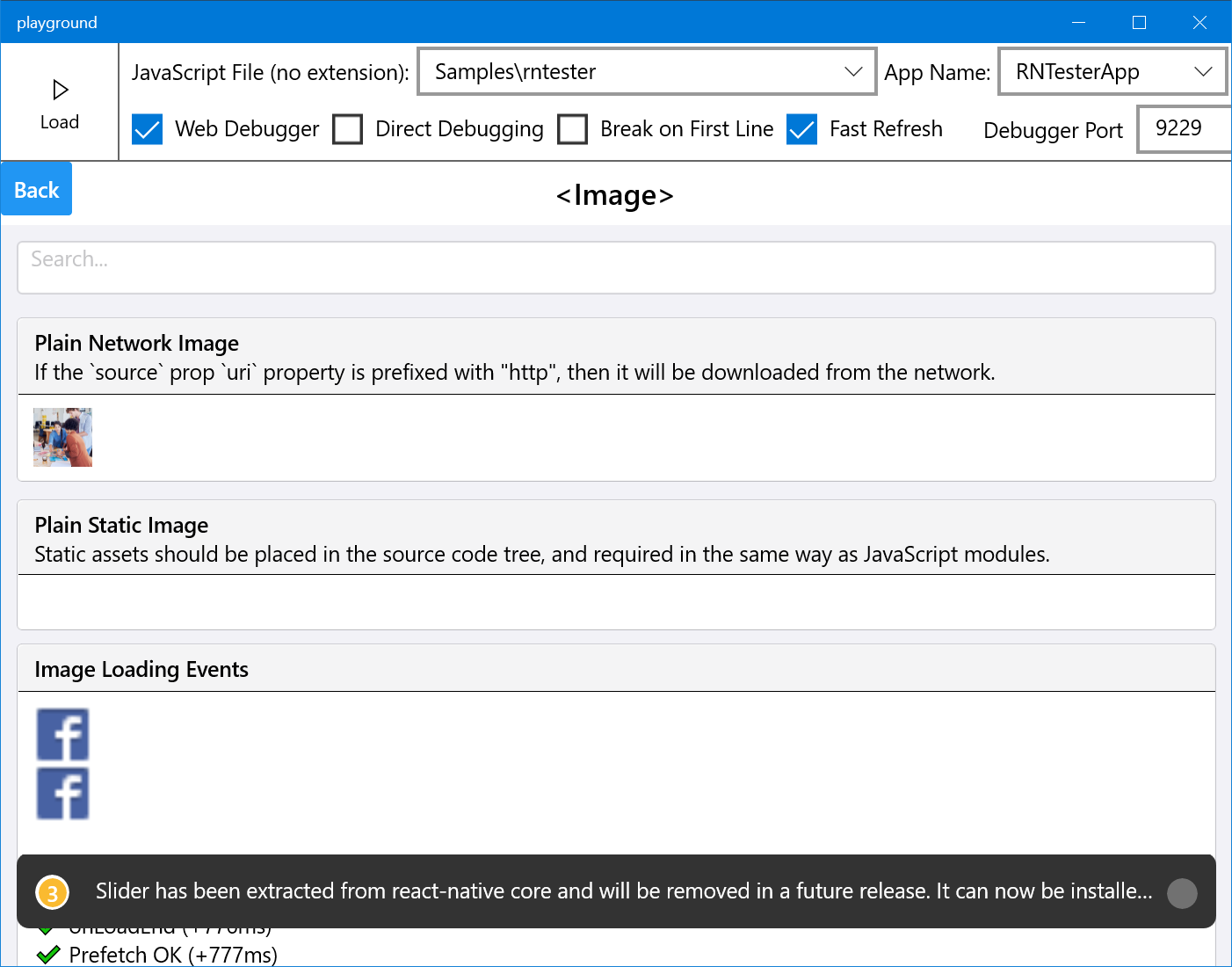Dismiss the Slider deprecation notification circle
The width and height of the screenshot is (1232, 967).
(x=1181, y=891)
